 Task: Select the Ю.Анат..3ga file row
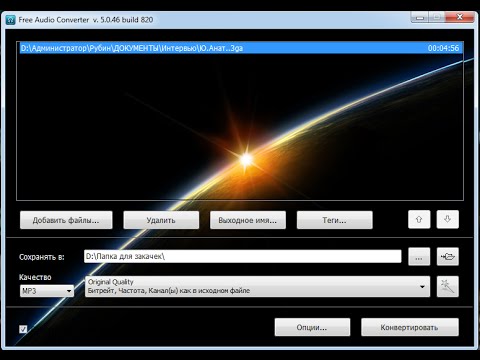coord(240,48)
